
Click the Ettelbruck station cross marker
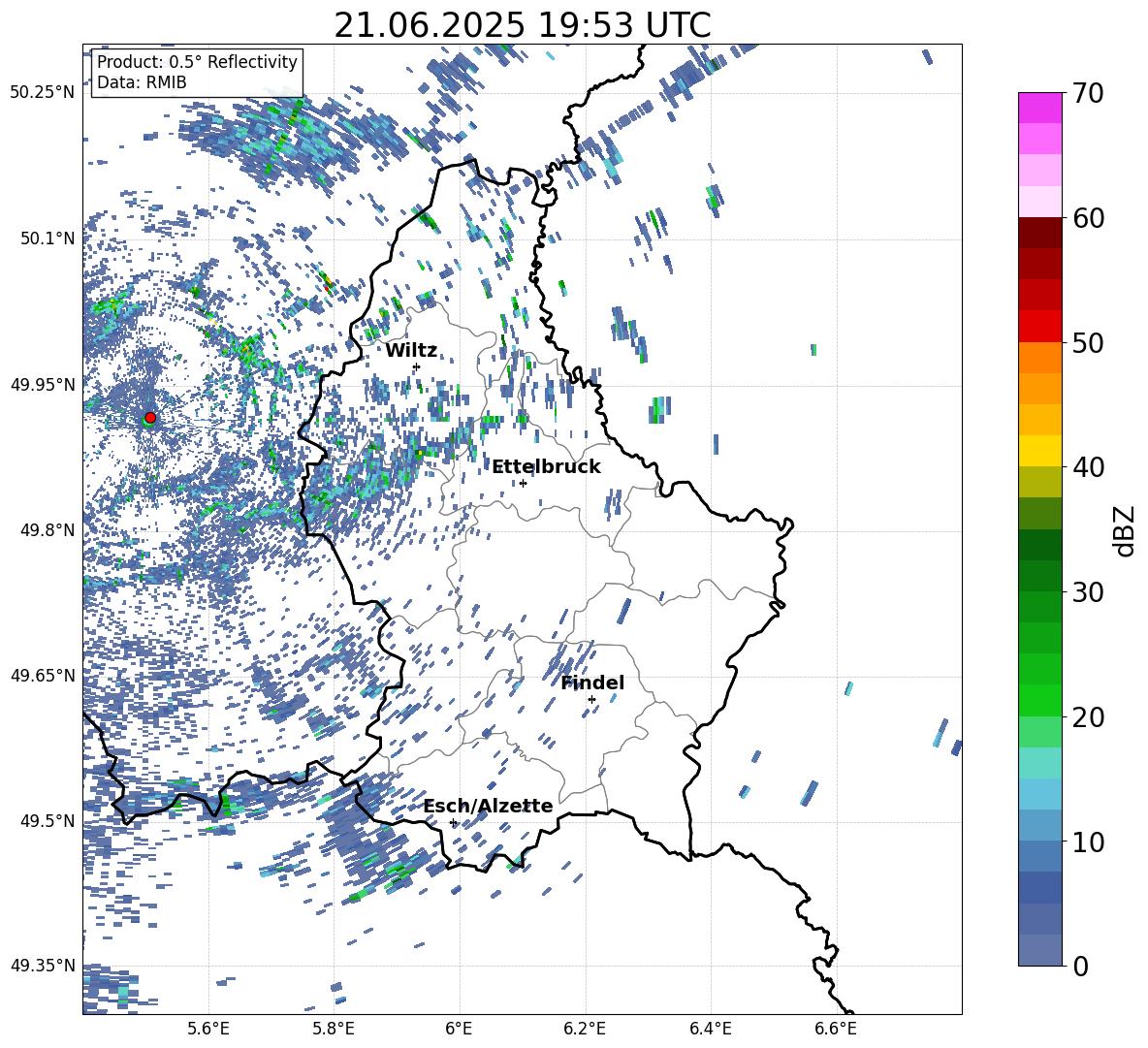523,483
